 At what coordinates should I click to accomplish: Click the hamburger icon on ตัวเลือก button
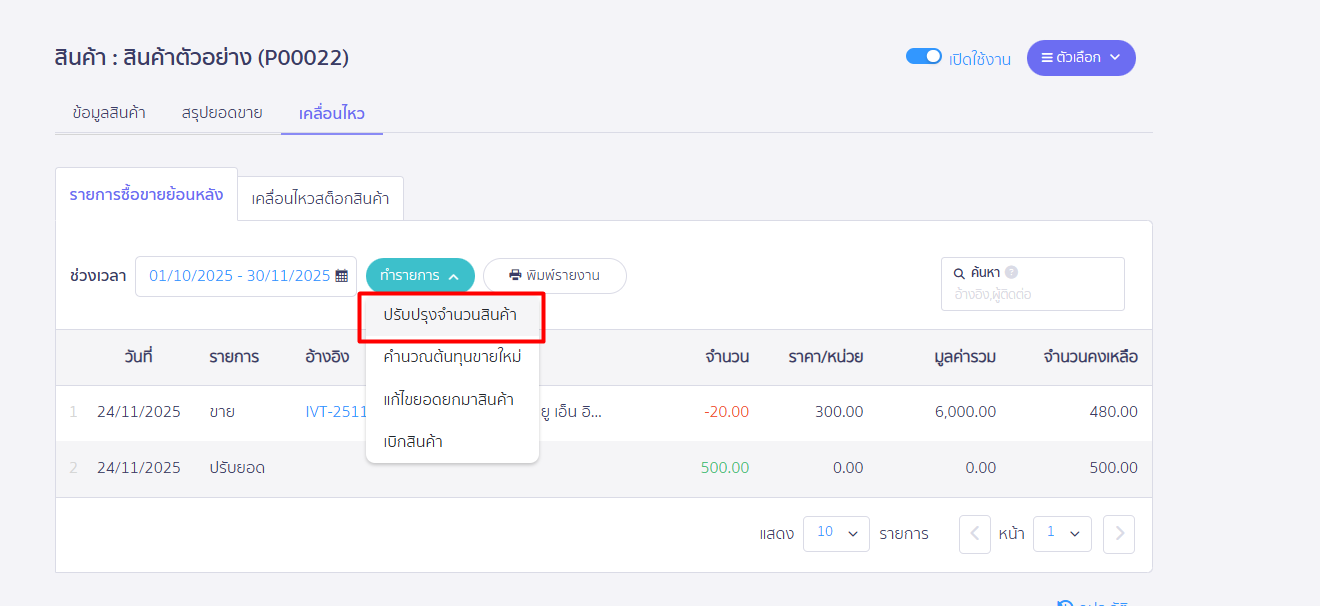[1047, 57]
